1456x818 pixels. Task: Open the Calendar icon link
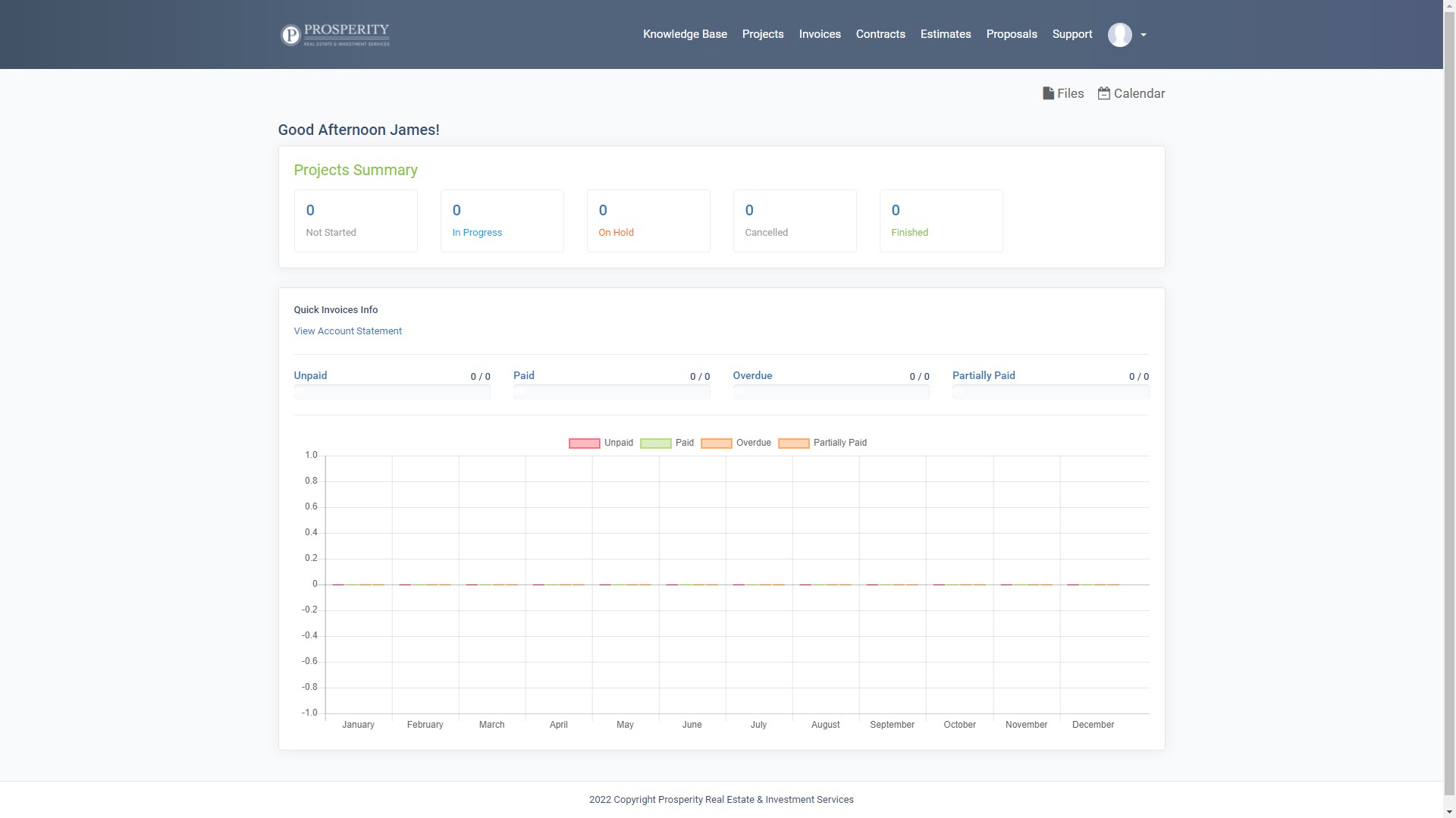pyautogui.click(x=1104, y=93)
